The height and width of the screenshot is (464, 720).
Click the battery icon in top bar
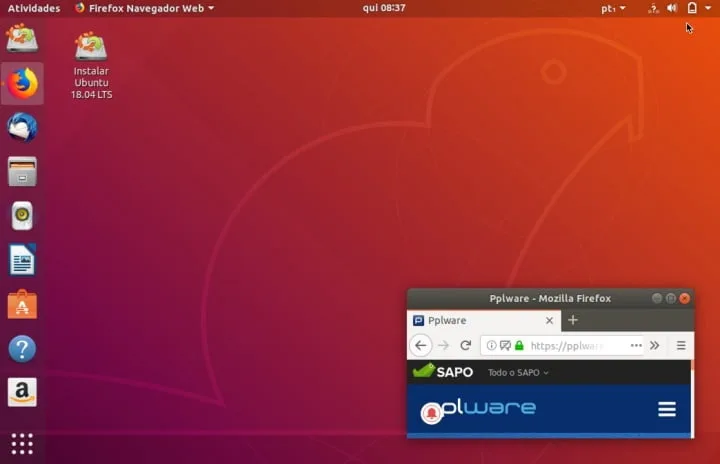[692, 8]
